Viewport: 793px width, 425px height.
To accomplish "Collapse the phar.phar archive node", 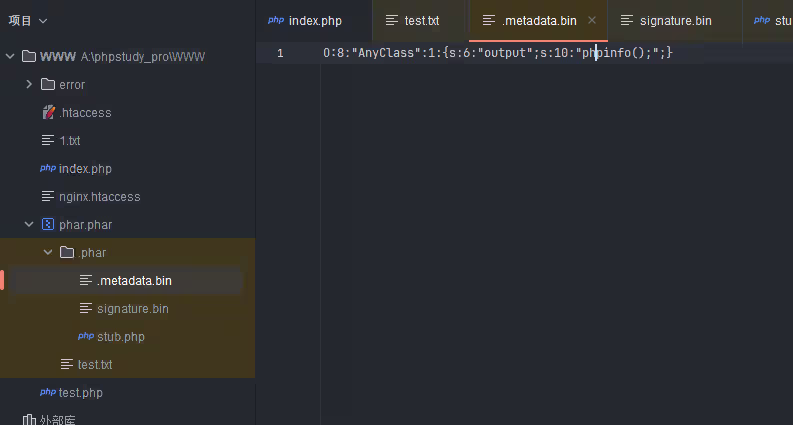I will tap(29, 224).
